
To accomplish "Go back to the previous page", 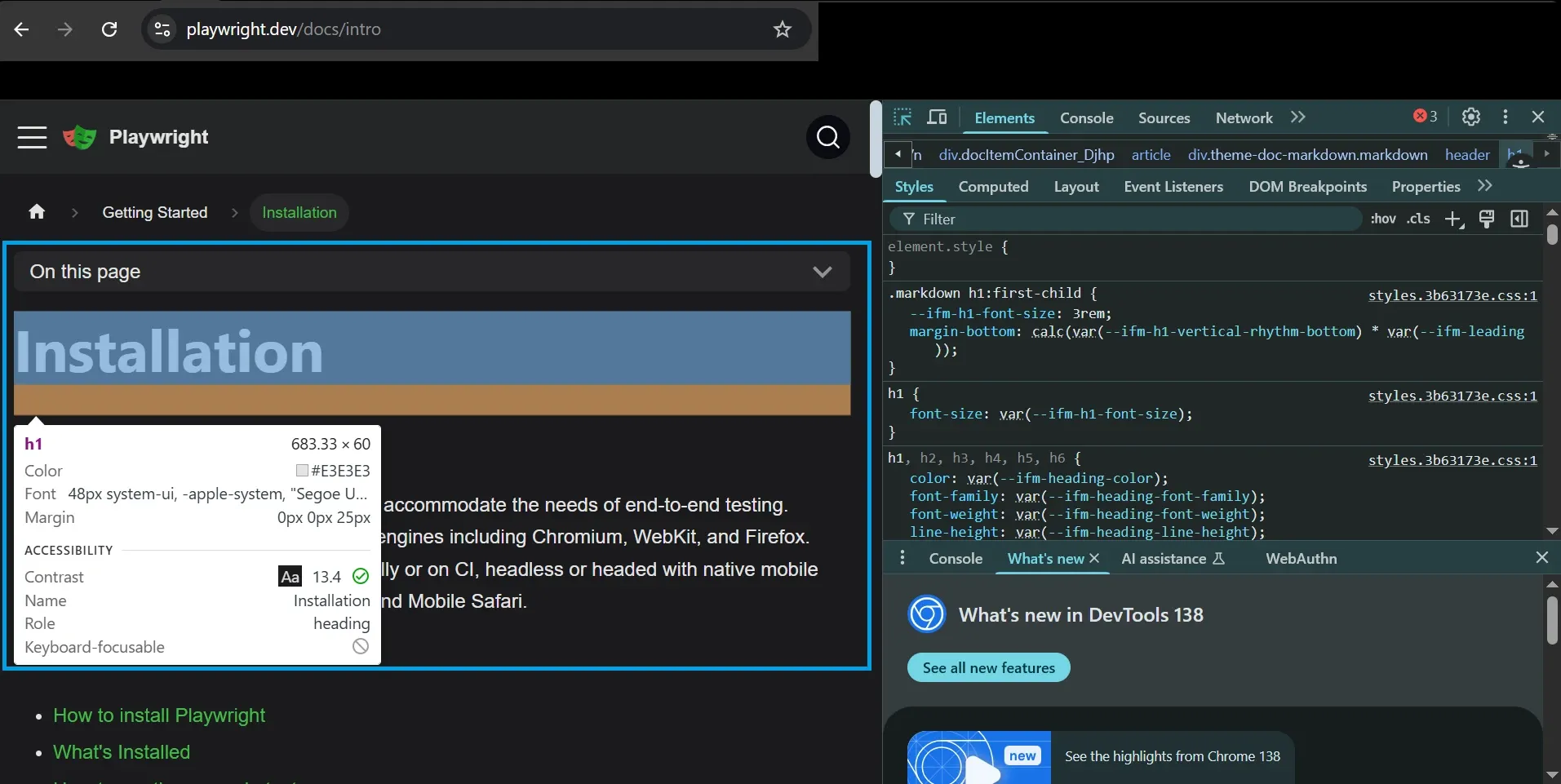I will (x=22, y=29).
